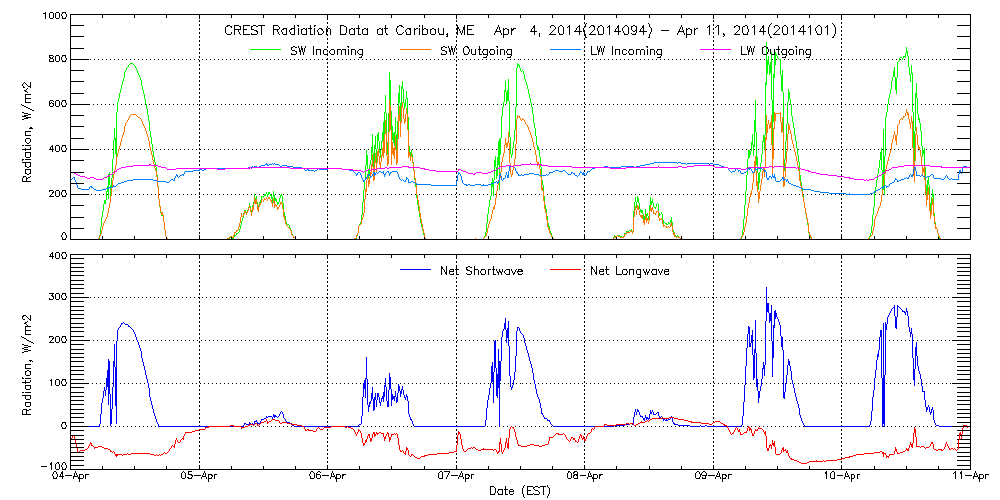Click the 08-Apr date tick label
The image size is (1000, 500).
point(585,477)
